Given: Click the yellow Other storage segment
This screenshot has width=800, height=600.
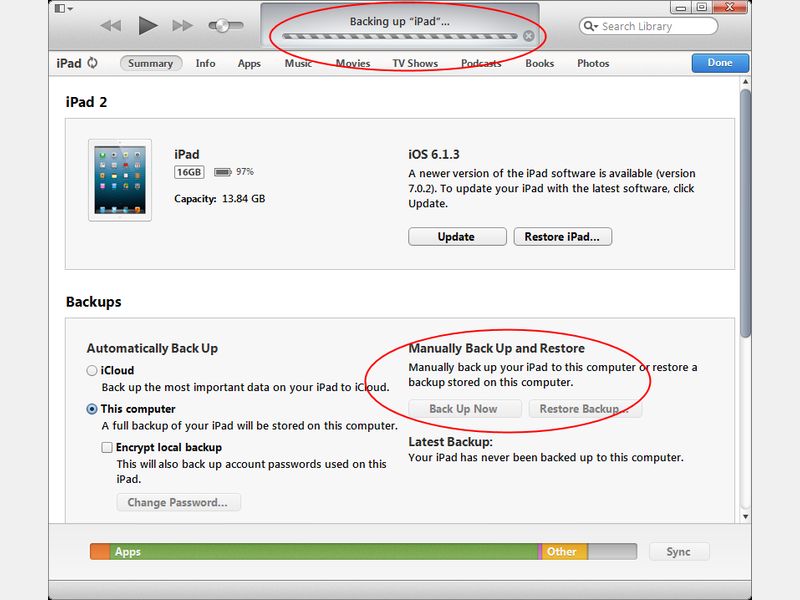Looking at the screenshot, I should 564,552.
